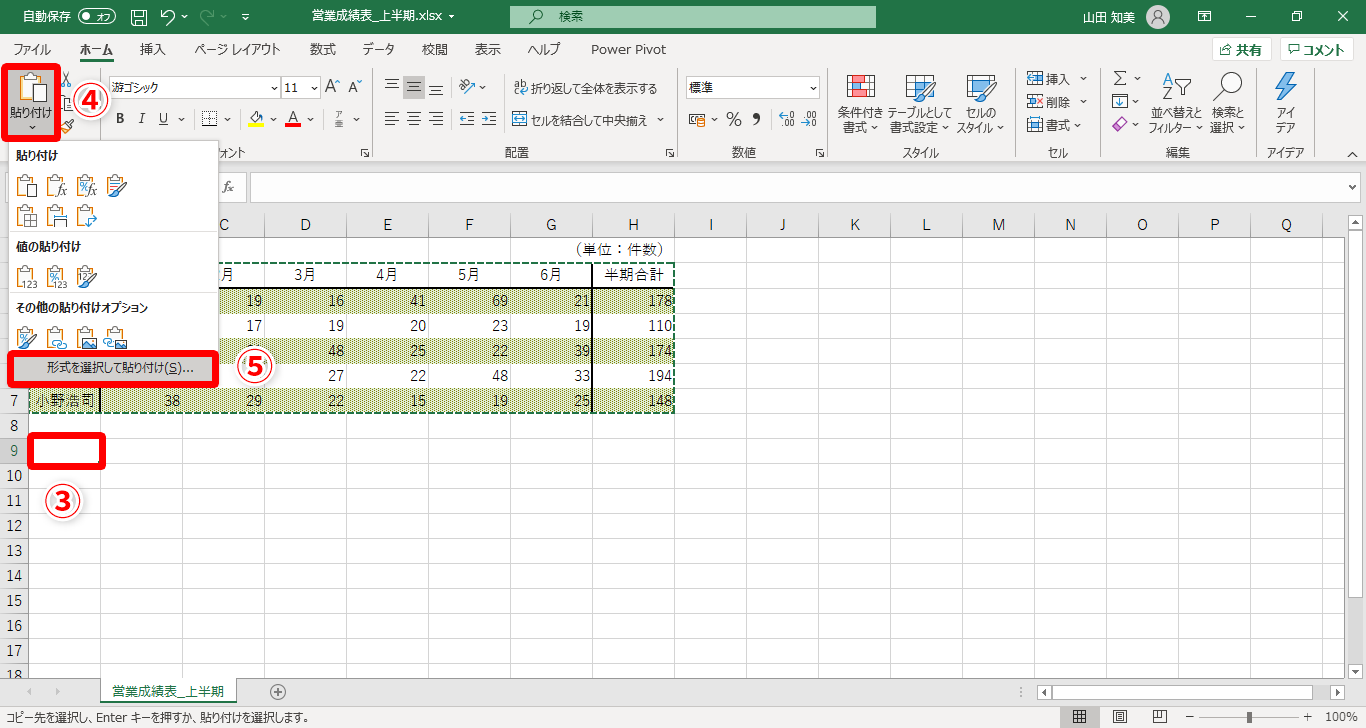Image resolution: width=1366 pixels, height=728 pixels.
Task: Open the Page Layout (ページ レイアウト) tab
Action: [x=238, y=49]
